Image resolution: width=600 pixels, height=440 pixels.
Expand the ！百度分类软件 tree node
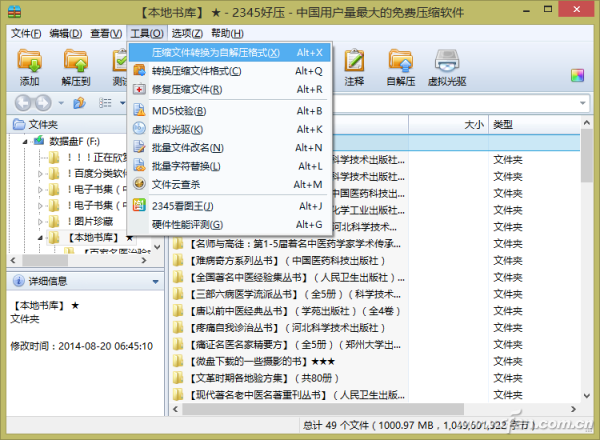point(40,174)
